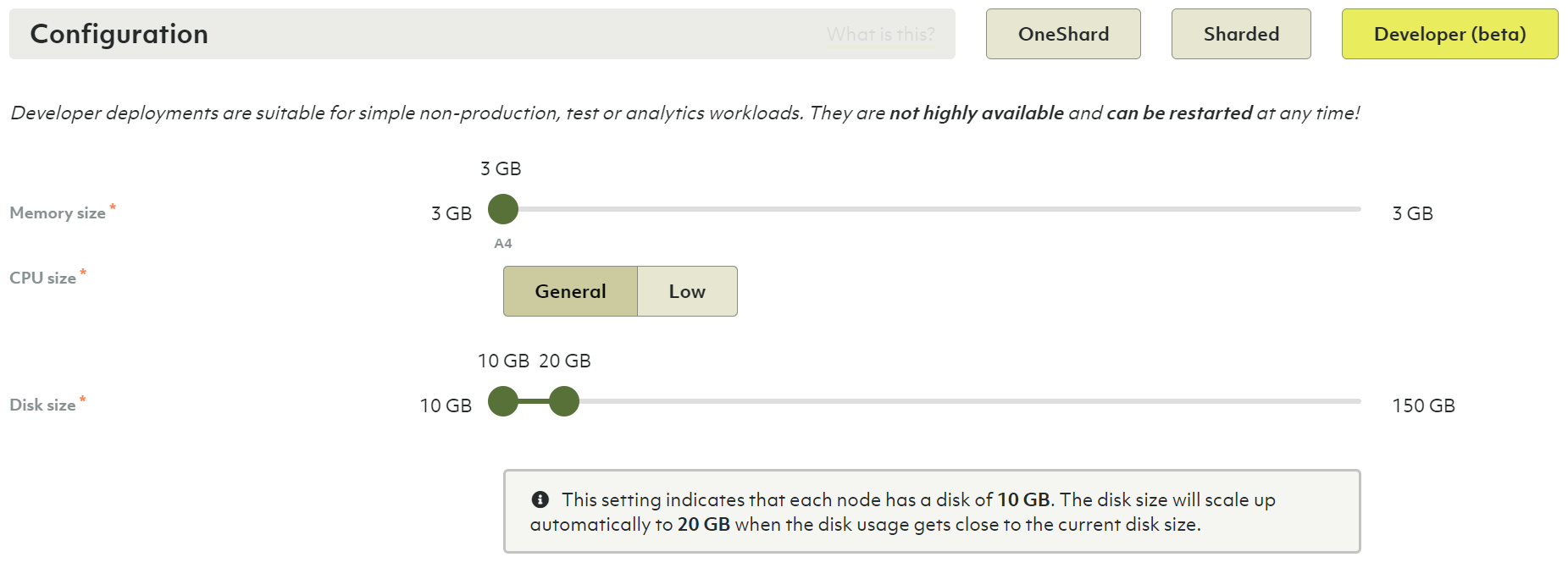Click the info icon in the disk note
The image size is (1568, 568).
[x=540, y=499]
